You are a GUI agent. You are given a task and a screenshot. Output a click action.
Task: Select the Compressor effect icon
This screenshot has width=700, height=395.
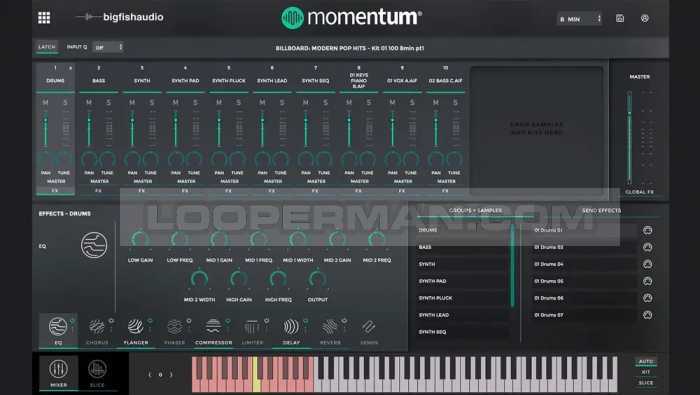[213, 327]
